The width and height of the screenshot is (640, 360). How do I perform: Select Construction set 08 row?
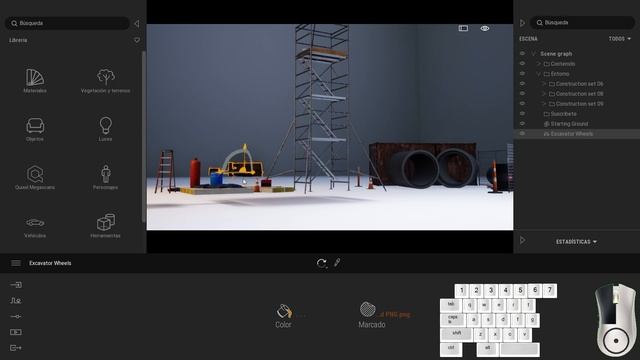click(577, 94)
